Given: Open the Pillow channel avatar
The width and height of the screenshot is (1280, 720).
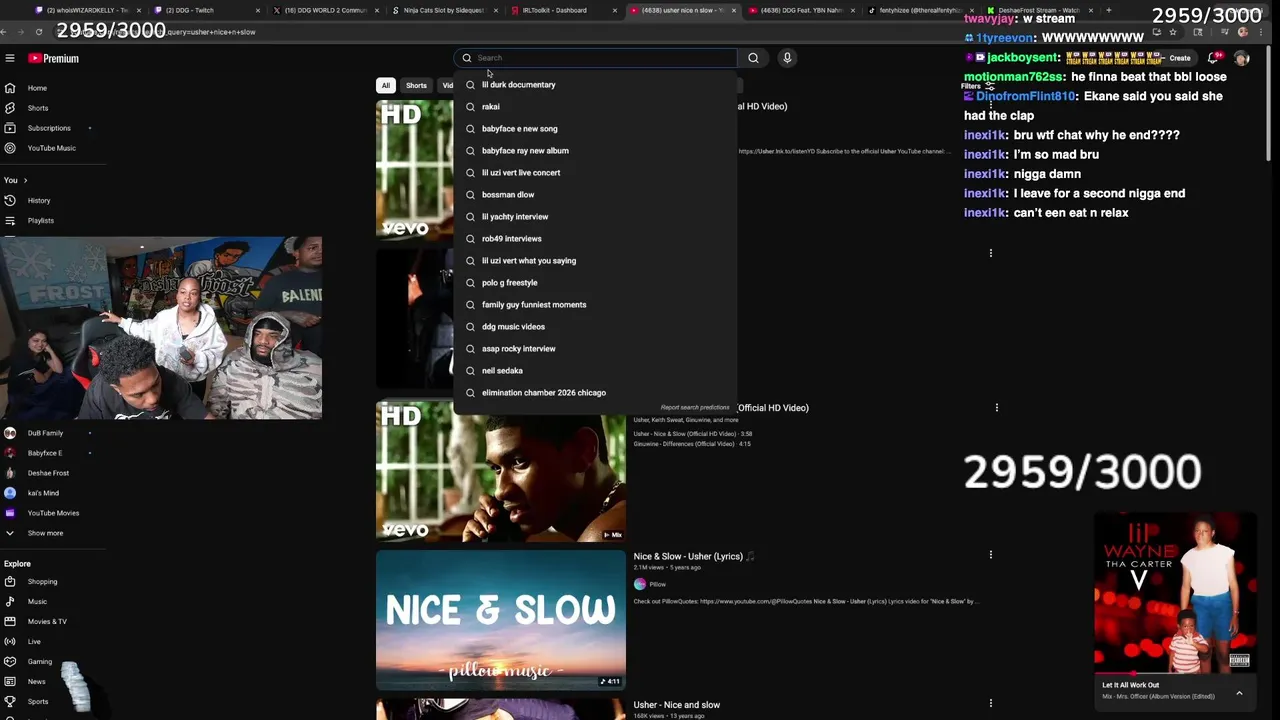Looking at the screenshot, I should pos(640,584).
